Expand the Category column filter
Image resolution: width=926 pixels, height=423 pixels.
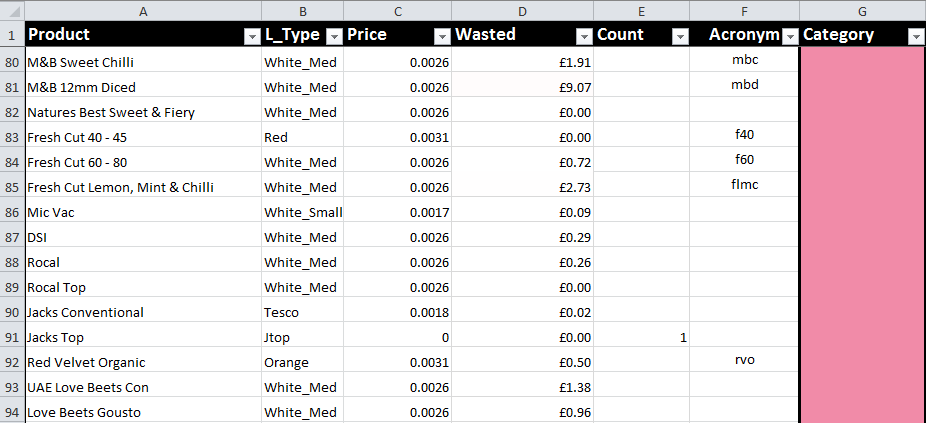tap(915, 36)
